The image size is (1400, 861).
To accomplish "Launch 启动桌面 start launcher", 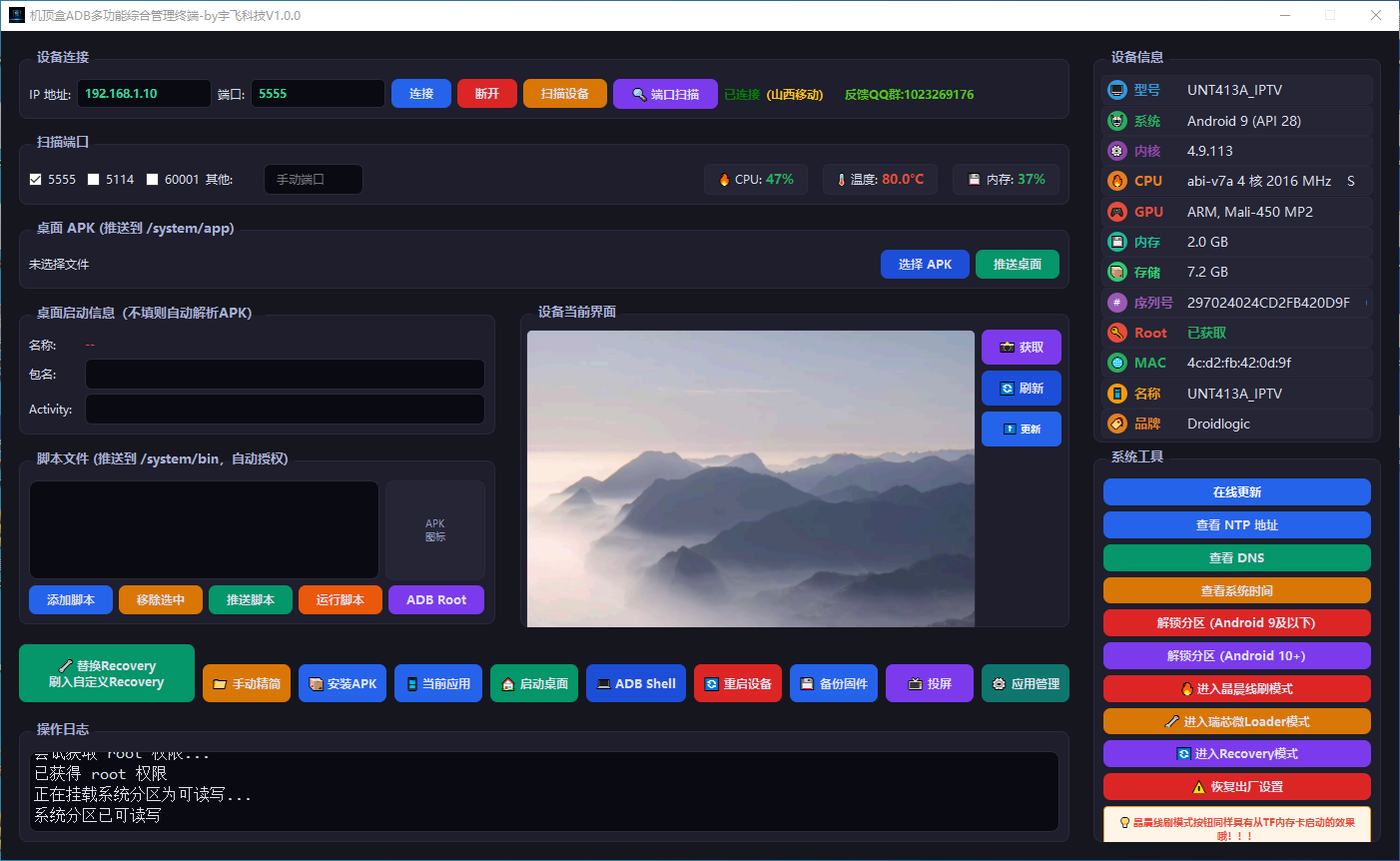I will tap(534, 683).
